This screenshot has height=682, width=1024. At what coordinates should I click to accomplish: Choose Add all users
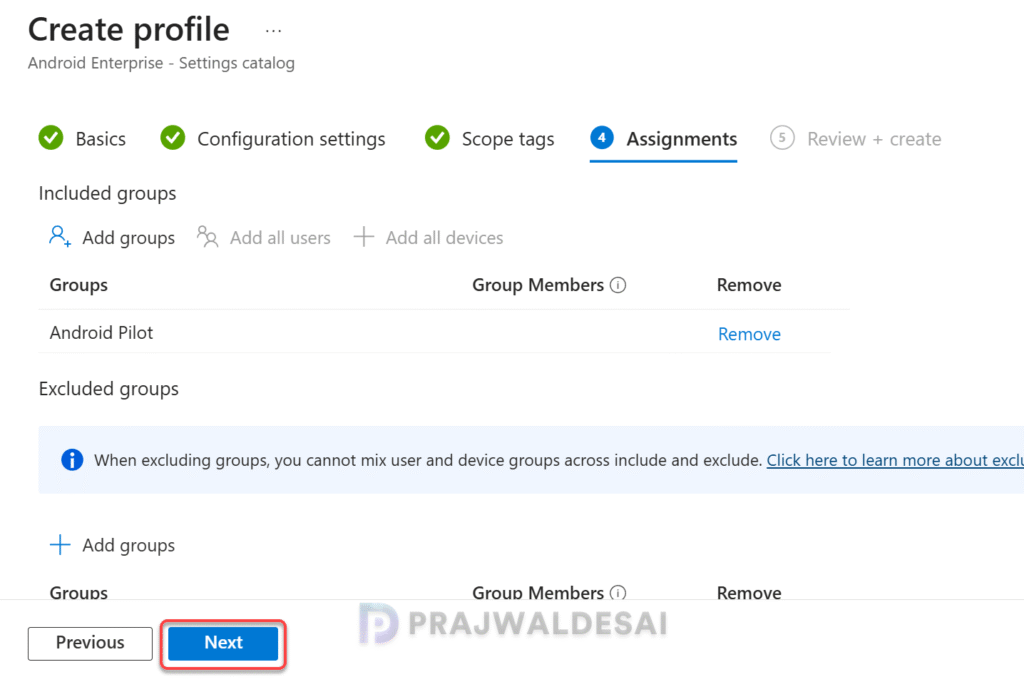point(264,237)
